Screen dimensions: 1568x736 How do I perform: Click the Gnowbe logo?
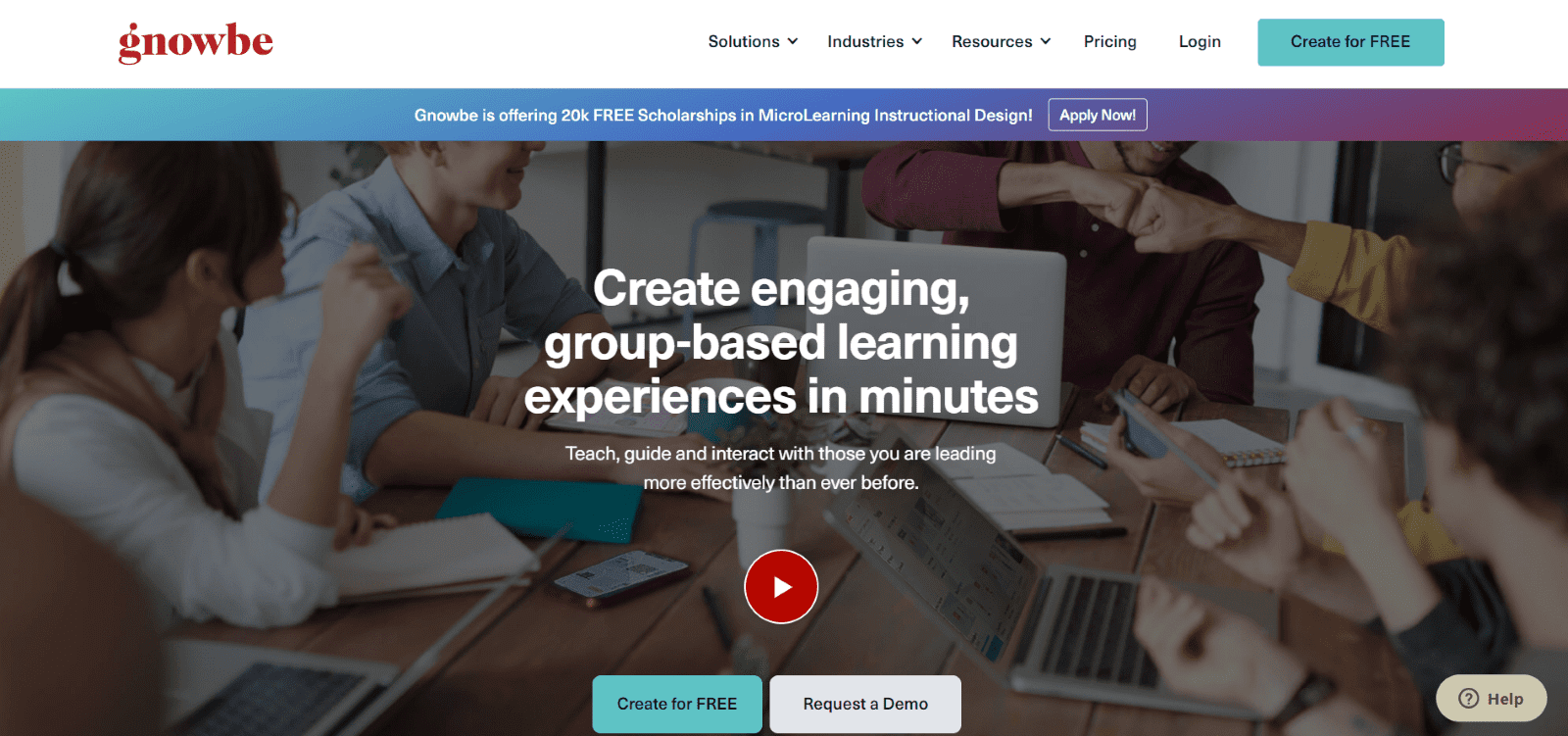(196, 42)
